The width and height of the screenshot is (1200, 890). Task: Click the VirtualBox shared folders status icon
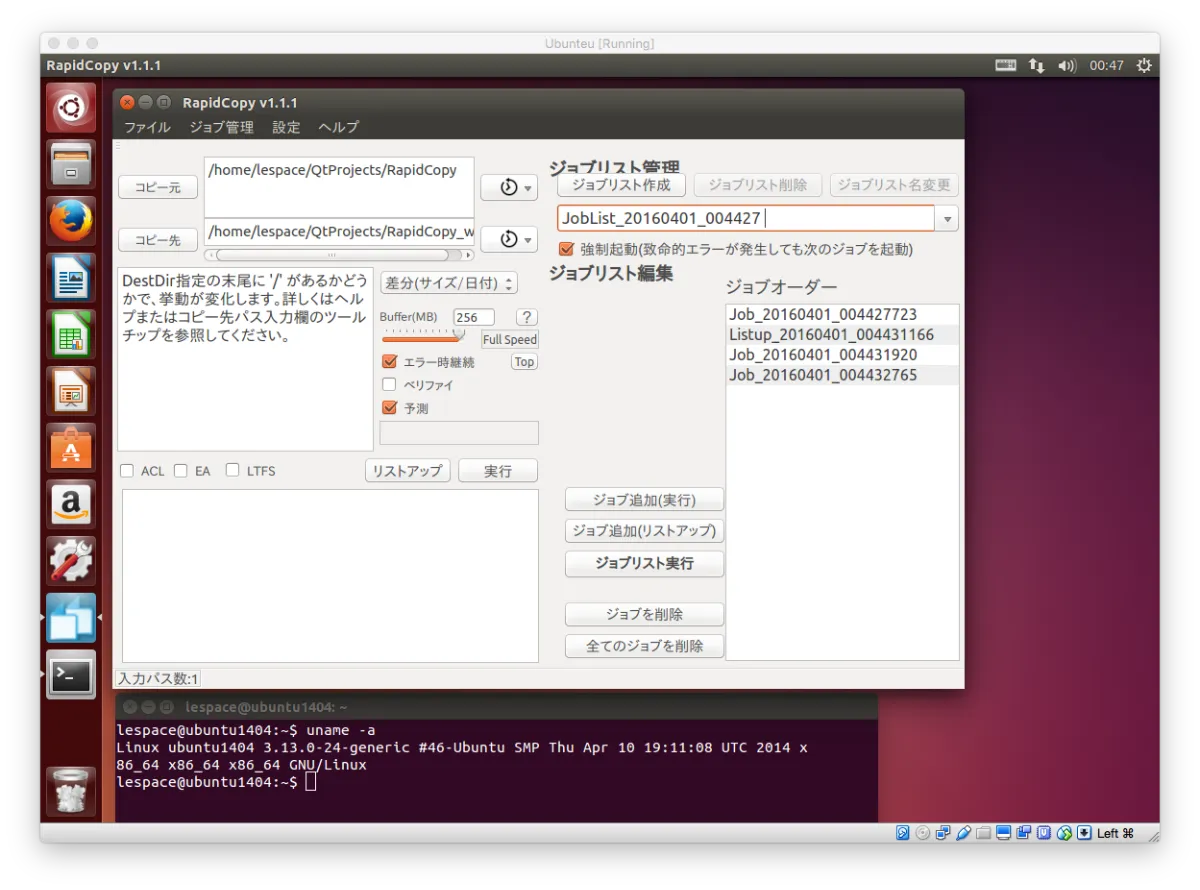pyautogui.click(x=983, y=832)
